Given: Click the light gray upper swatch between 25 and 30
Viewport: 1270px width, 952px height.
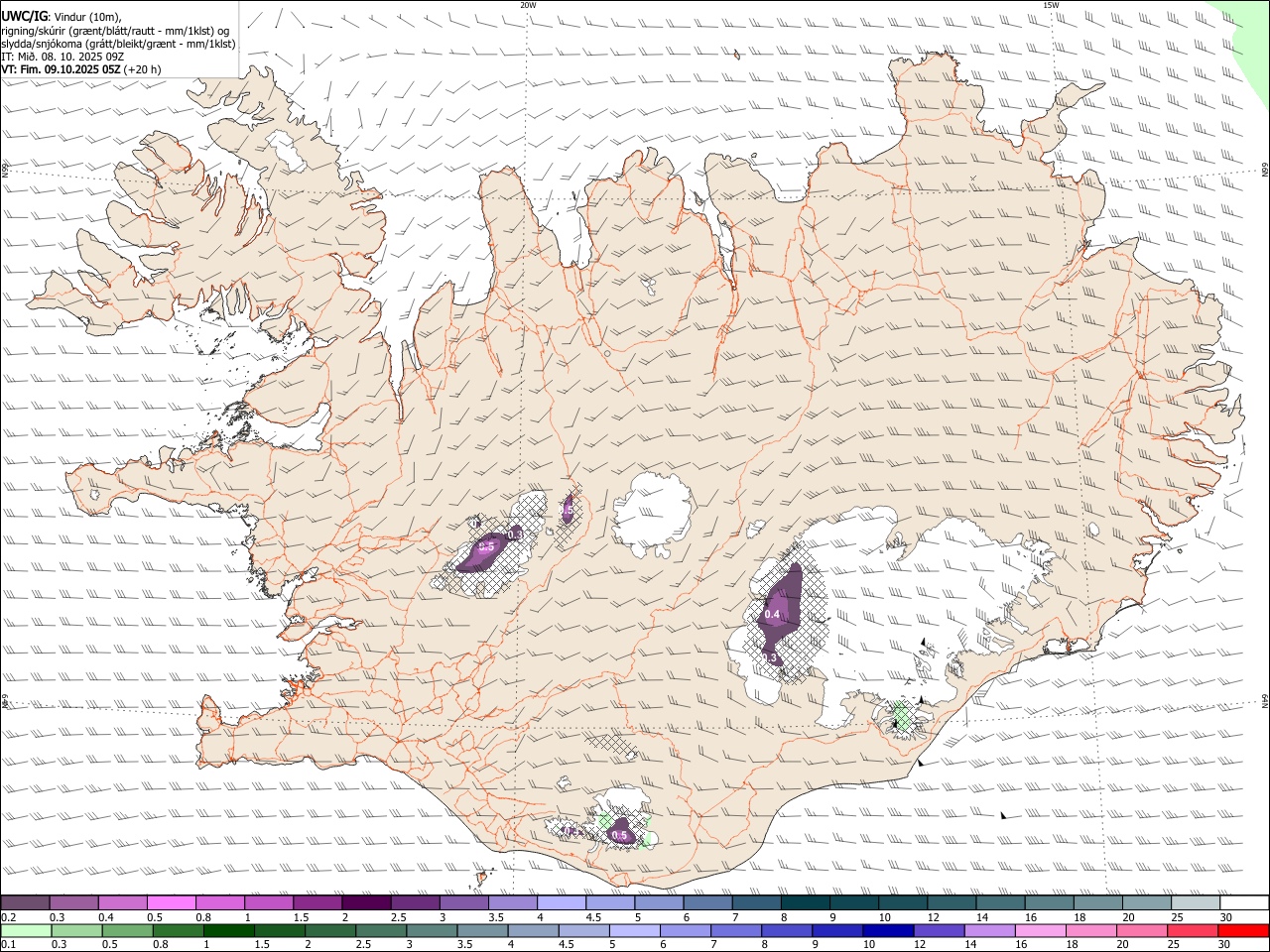Looking at the screenshot, I should tap(1196, 902).
